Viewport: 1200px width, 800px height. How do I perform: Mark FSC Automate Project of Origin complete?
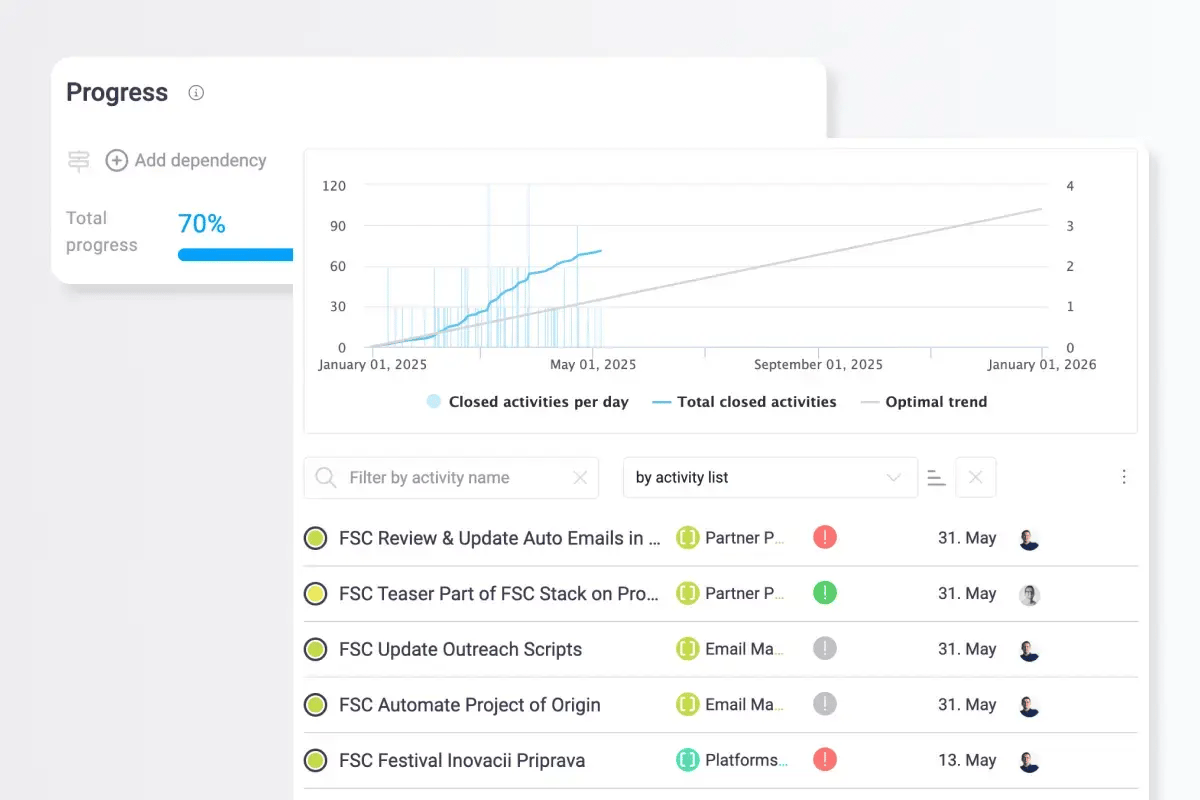[315, 705]
